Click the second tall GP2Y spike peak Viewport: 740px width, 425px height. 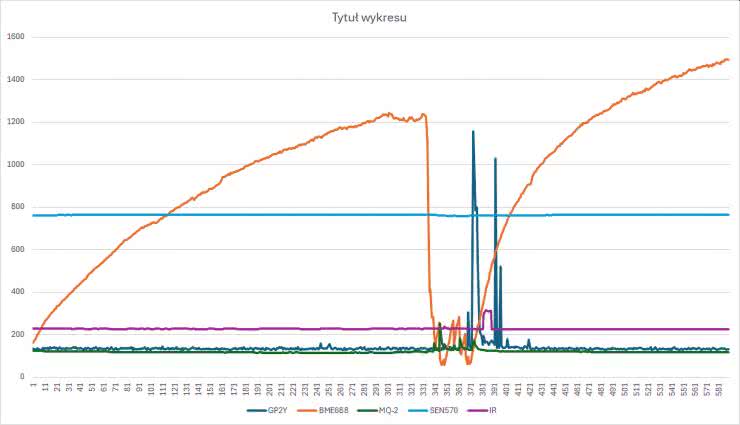[495, 159]
